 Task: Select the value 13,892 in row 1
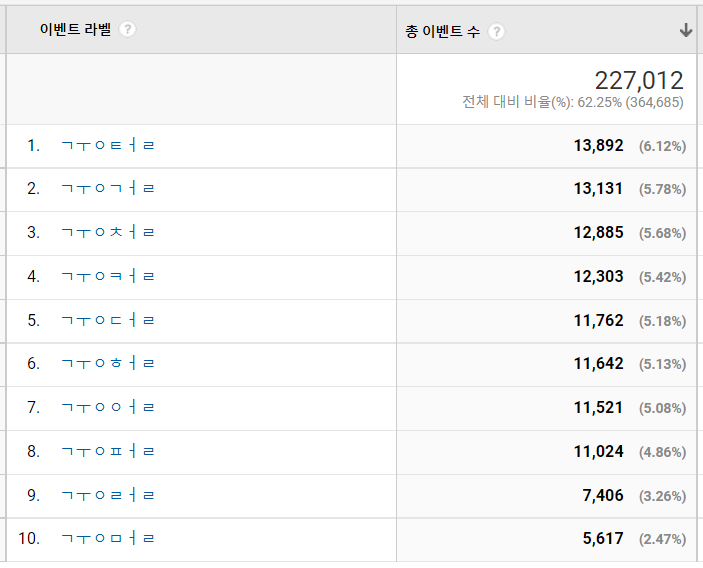point(599,145)
